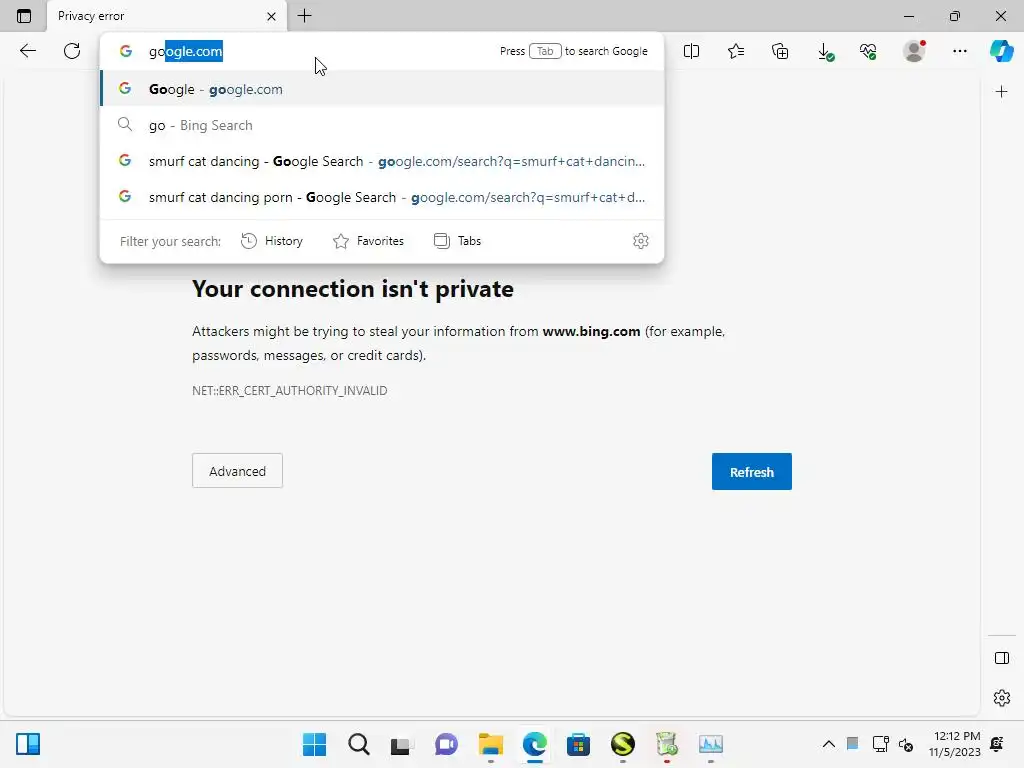
Task: Open the clock showing 12:12 PM
Action: tap(955, 744)
